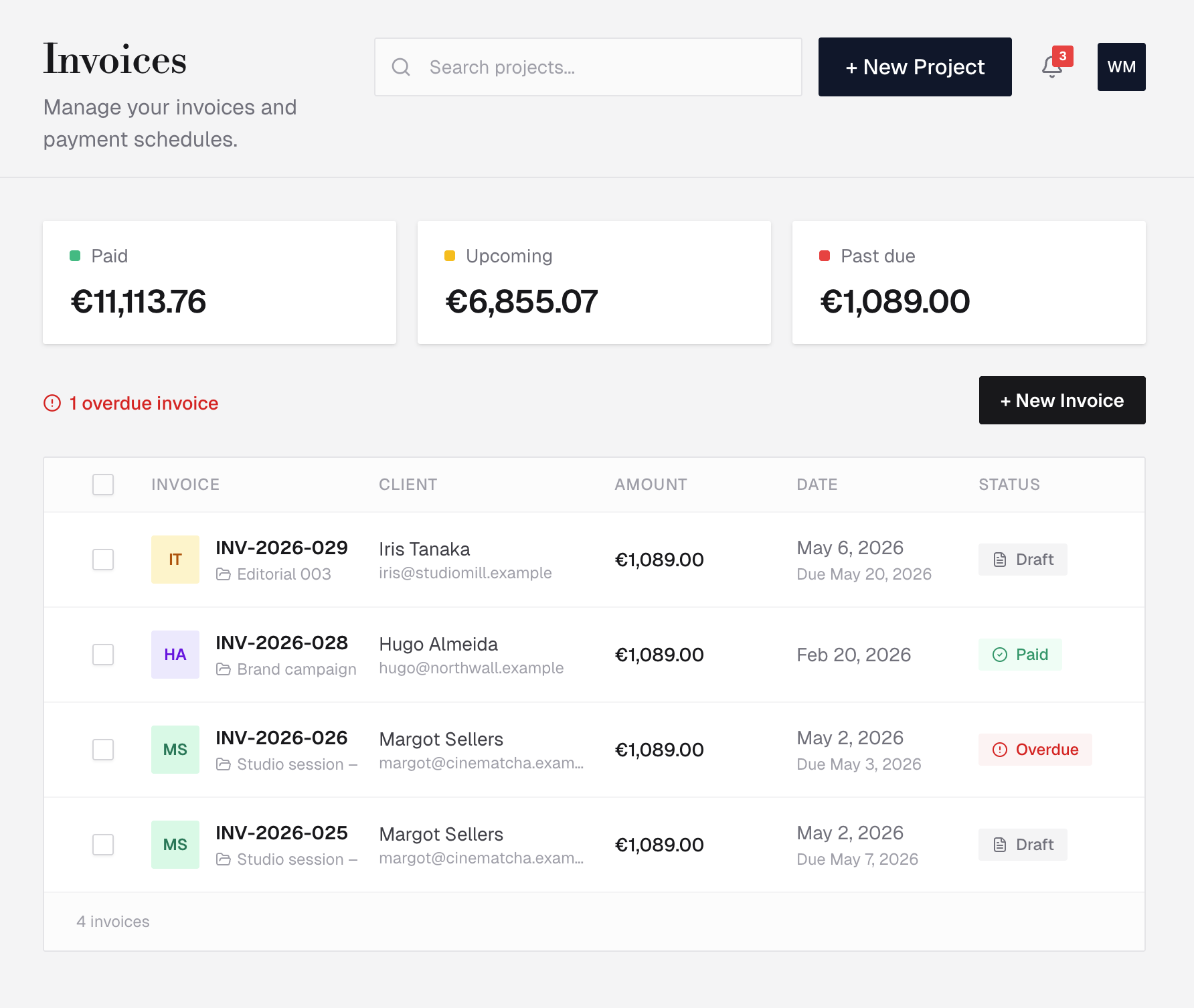This screenshot has width=1194, height=1008.
Task: Select the INV-2026-028 row checkbox
Action: click(103, 655)
